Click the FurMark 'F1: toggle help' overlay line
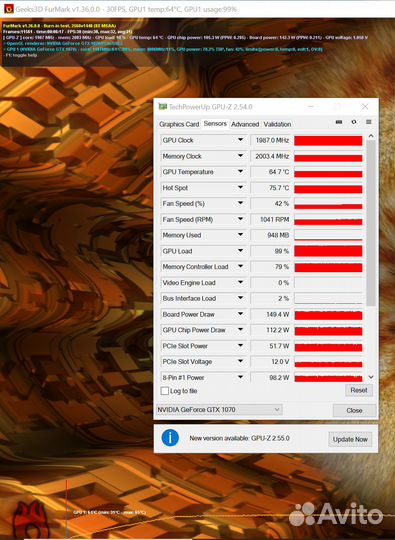 [21, 55]
